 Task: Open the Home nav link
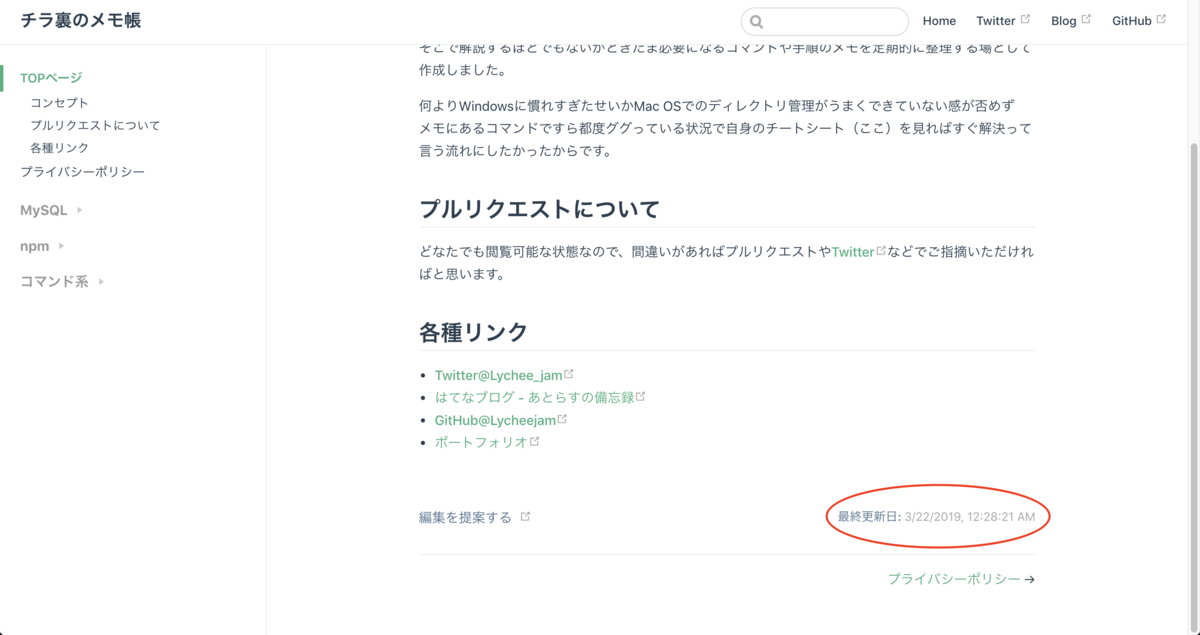tap(939, 21)
